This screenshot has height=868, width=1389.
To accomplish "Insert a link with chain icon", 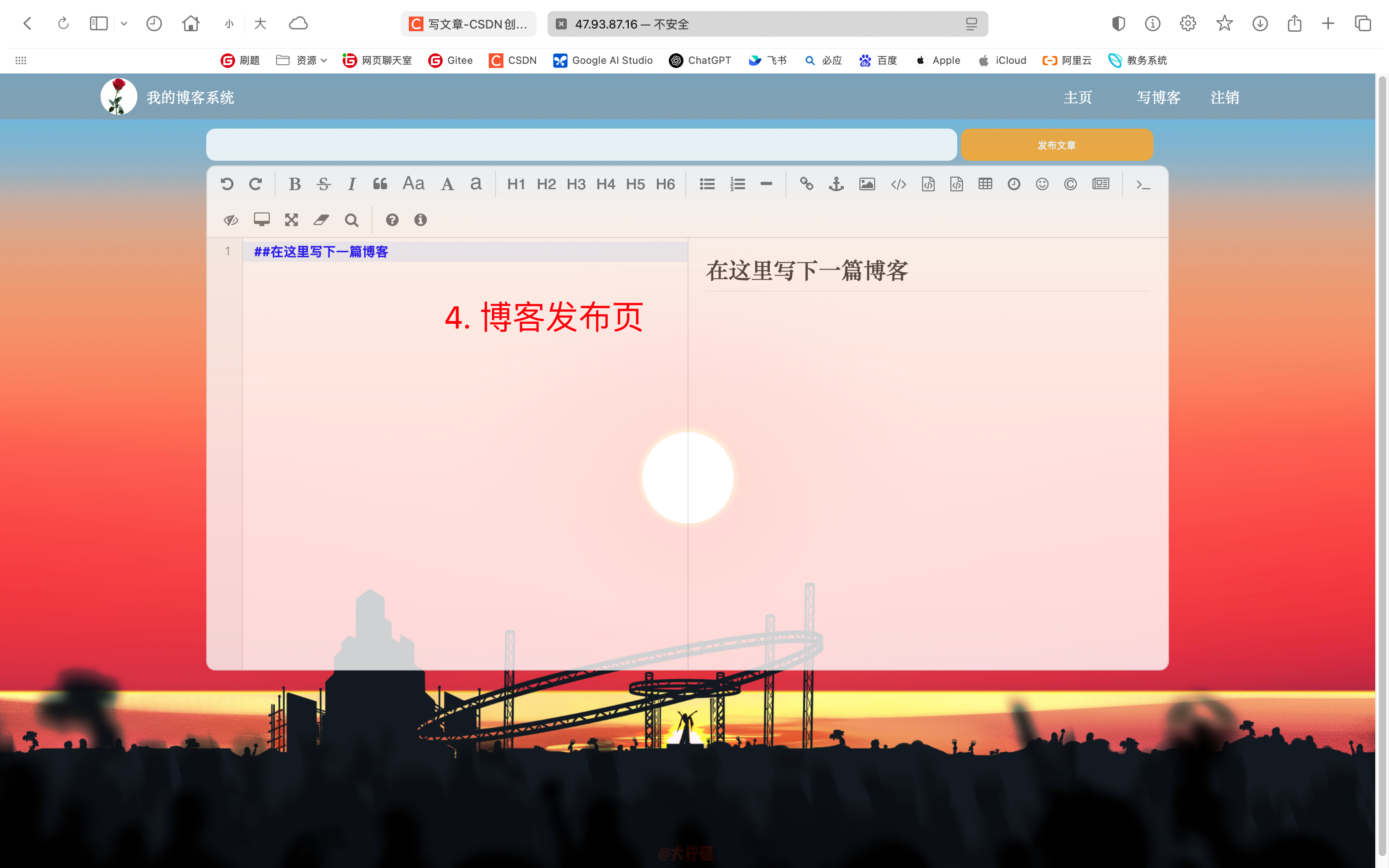I will [807, 184].
